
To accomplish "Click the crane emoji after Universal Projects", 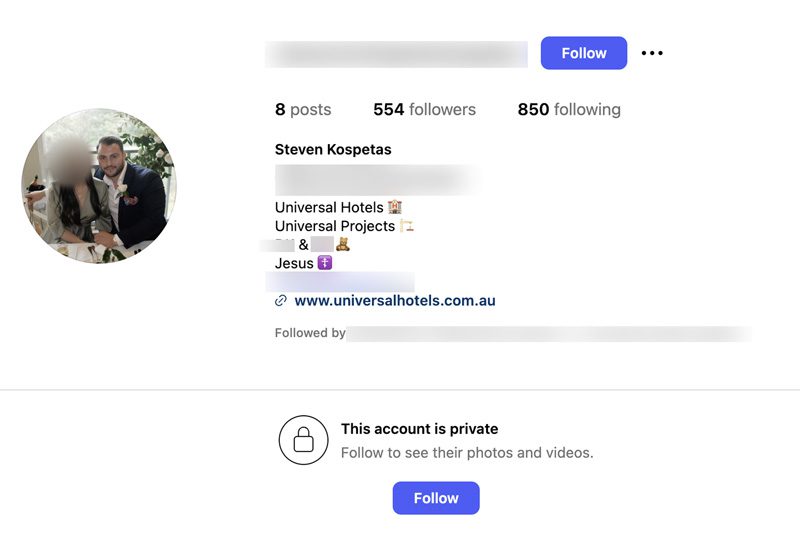I will tap(407, 226).
